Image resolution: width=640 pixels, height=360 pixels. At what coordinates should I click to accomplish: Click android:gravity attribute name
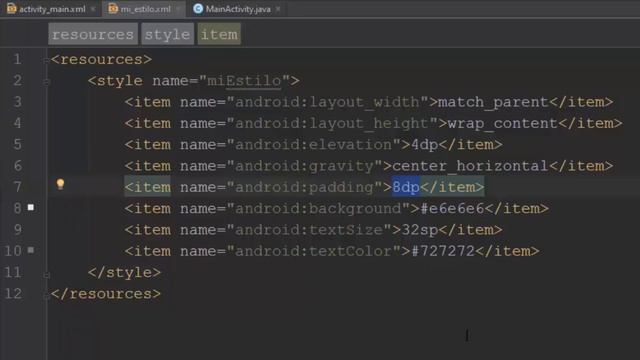(x=304, y=166)
